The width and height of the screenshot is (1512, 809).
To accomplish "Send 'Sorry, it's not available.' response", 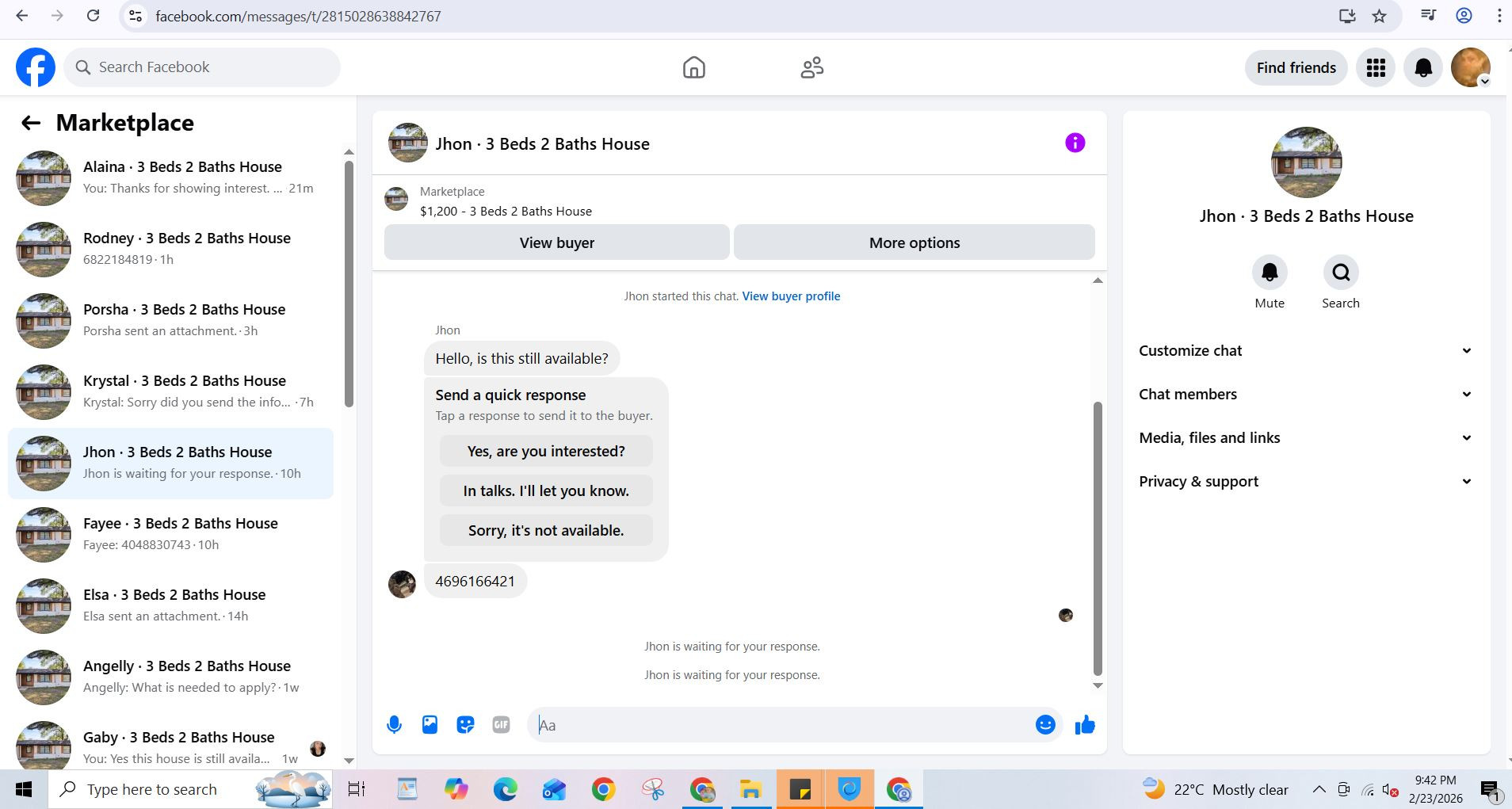I will point(546,530).
